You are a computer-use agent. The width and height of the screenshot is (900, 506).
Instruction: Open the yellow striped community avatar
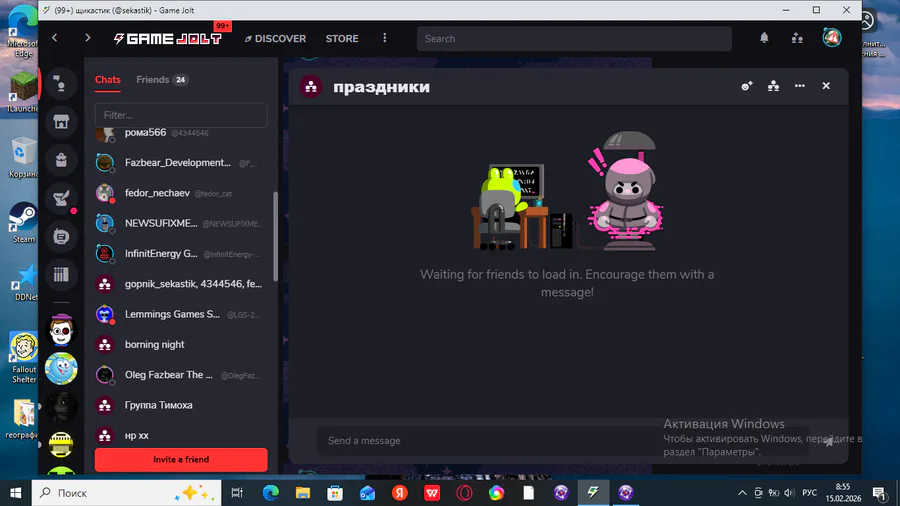pyautogui.click(x=61, y=445)
